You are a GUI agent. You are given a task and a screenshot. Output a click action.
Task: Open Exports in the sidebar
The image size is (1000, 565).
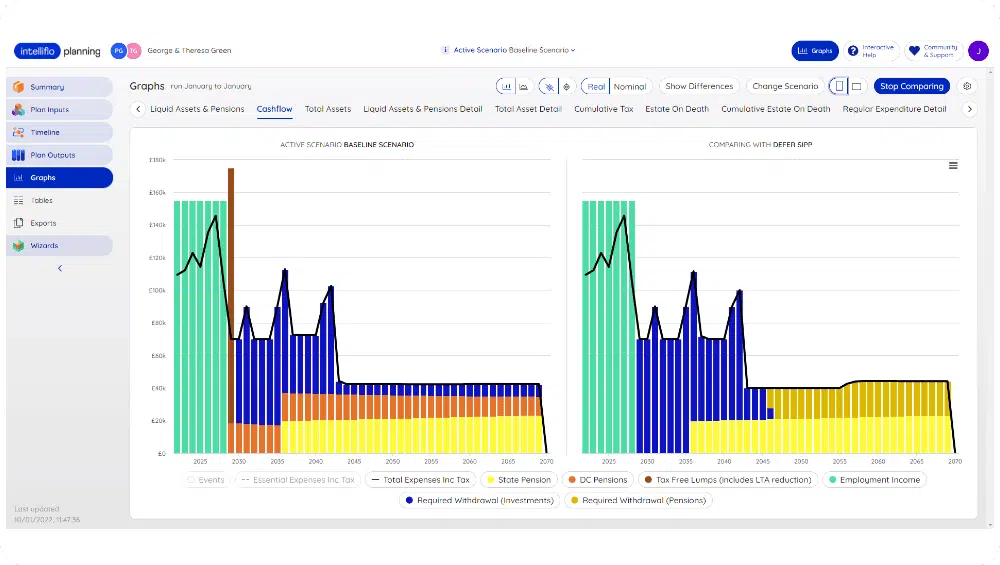click(x=60, y=223)
